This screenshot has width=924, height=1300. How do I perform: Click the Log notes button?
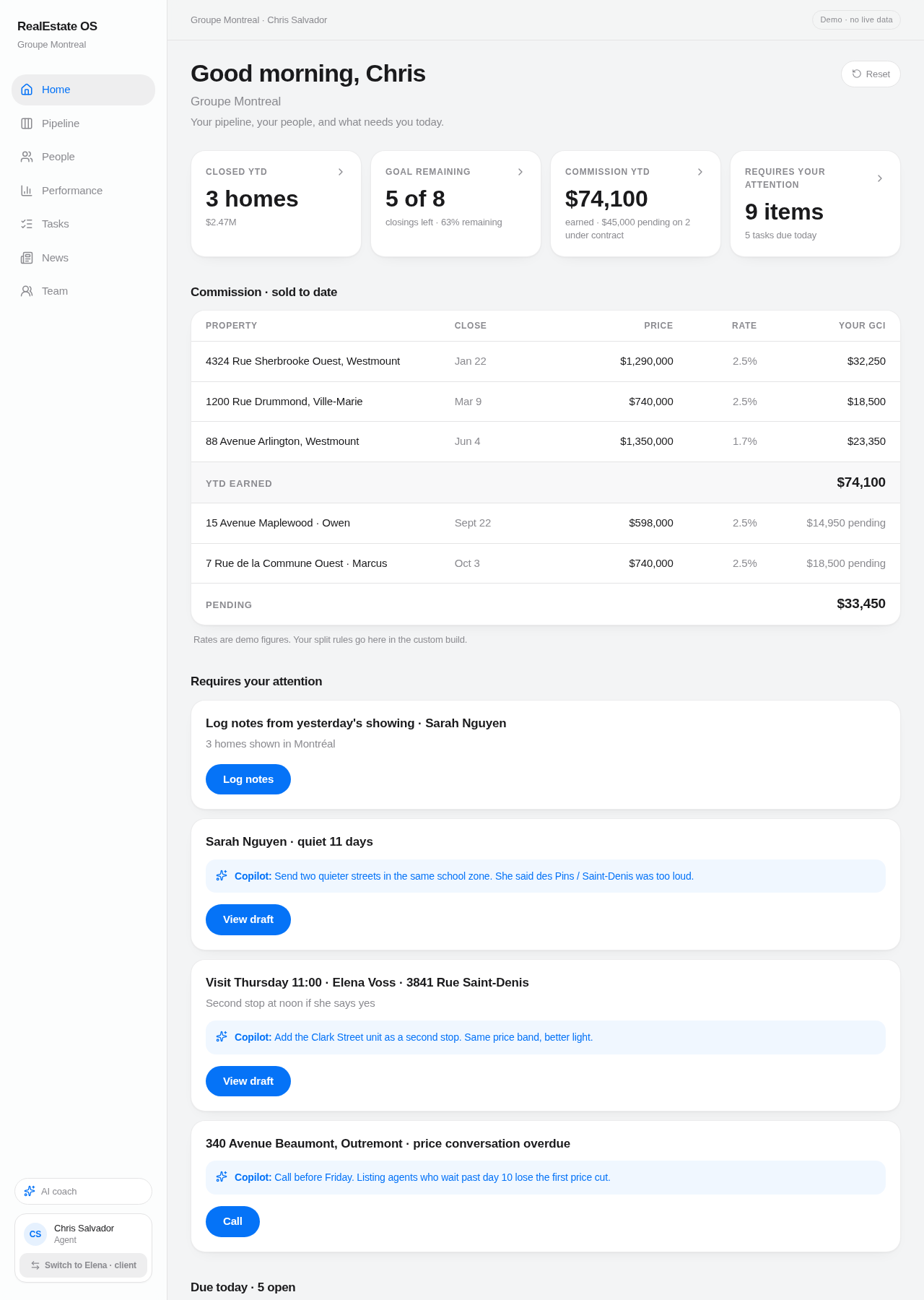(x=248, y=779)
